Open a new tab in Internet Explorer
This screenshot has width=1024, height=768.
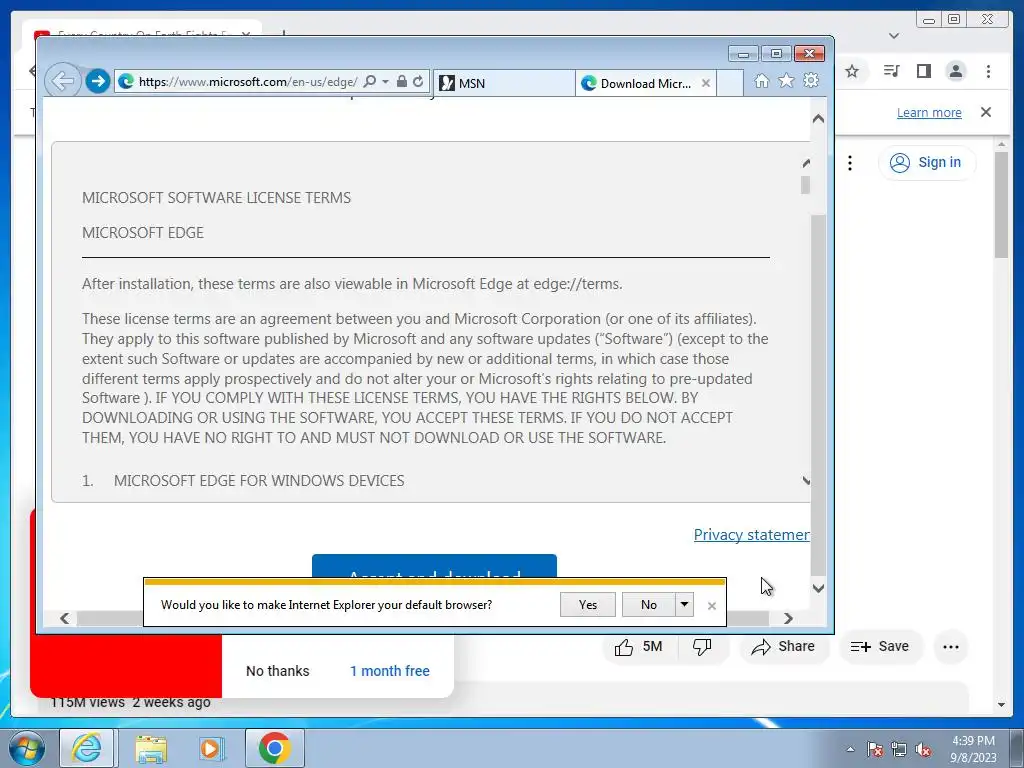point(730,83)
